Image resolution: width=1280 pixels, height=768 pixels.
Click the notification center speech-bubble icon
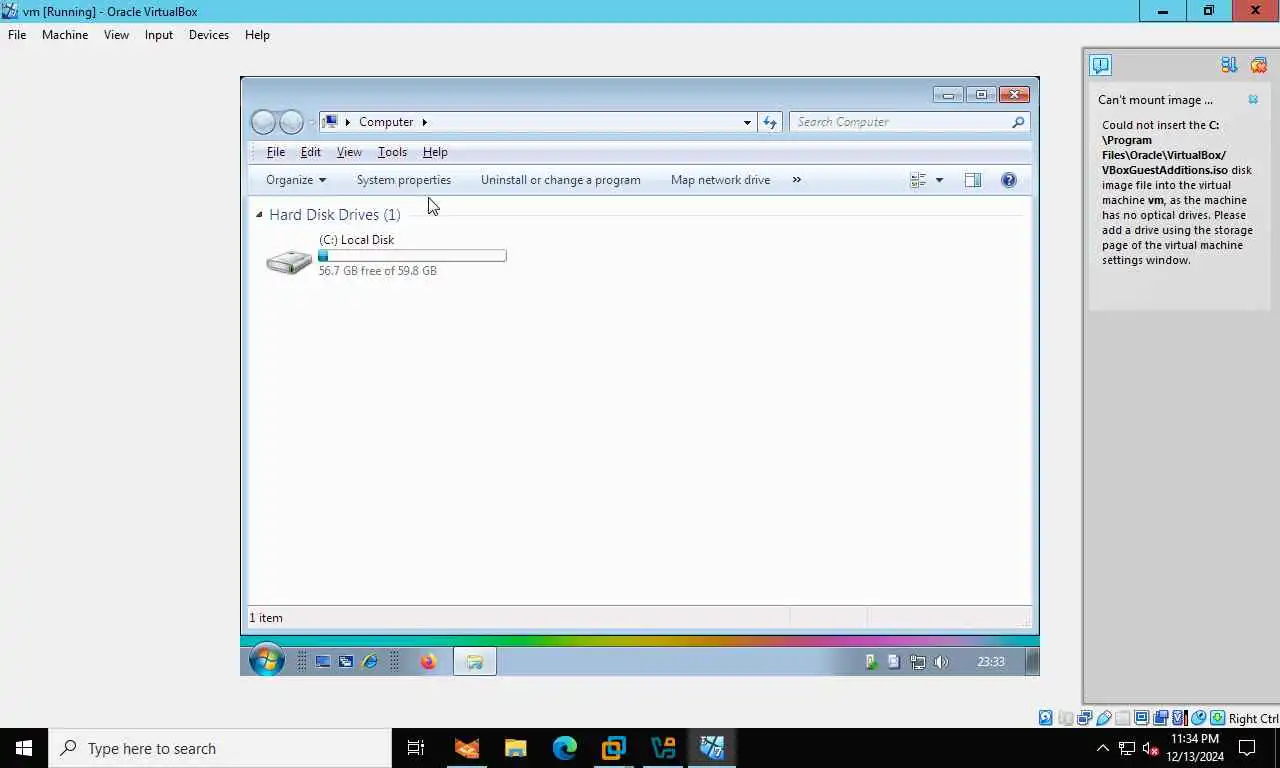(1100, 65)
